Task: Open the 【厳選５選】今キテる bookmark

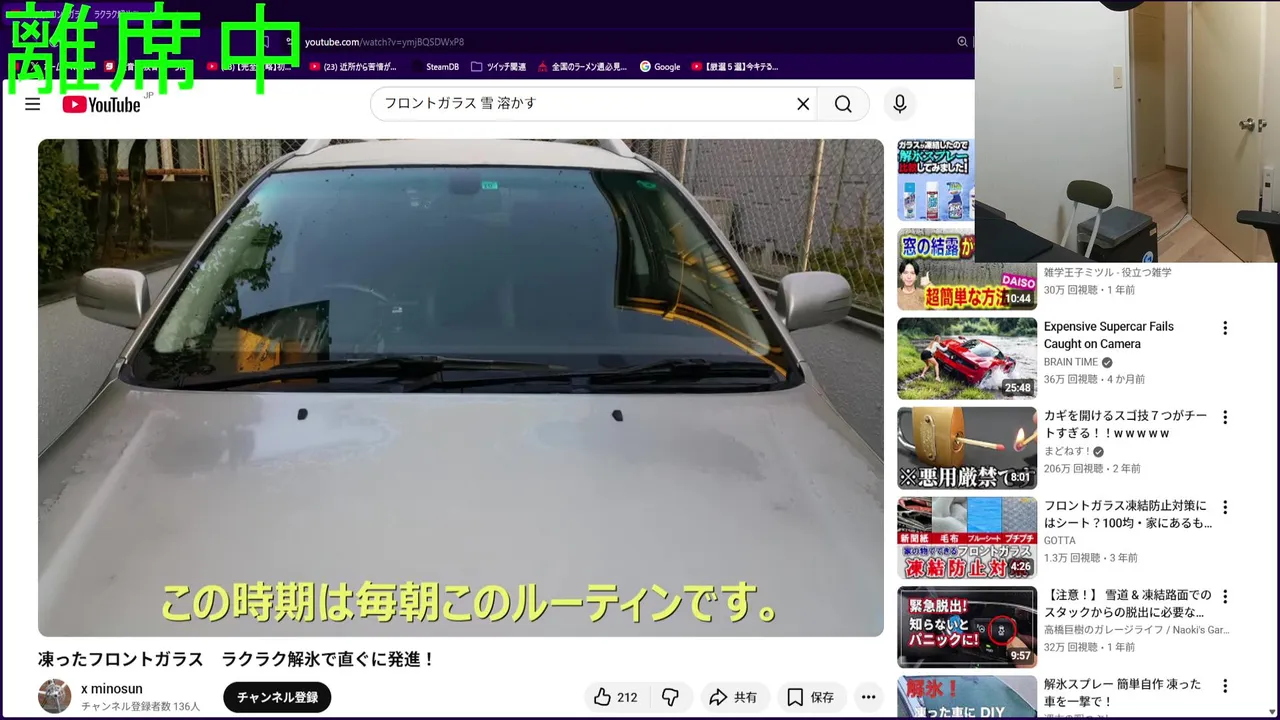Action: coord(734,67)
